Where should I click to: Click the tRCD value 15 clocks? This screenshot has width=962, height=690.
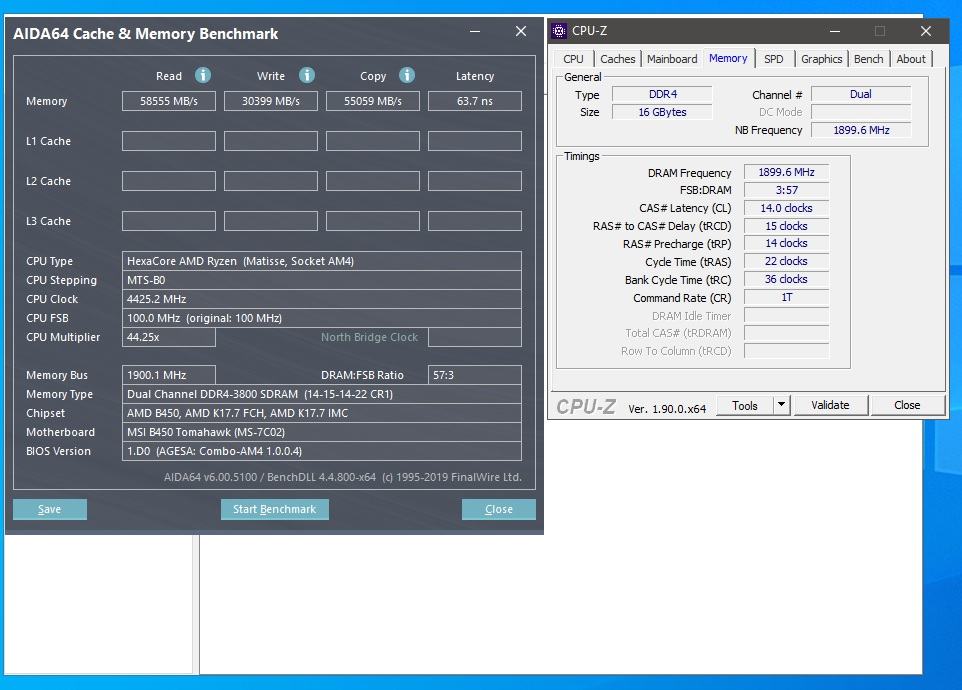[787, 226]
